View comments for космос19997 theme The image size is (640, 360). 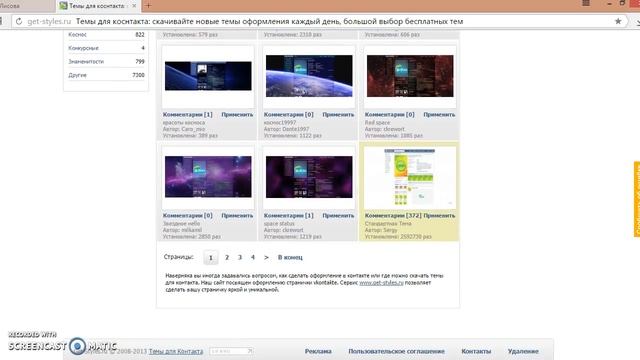point(289,115)
